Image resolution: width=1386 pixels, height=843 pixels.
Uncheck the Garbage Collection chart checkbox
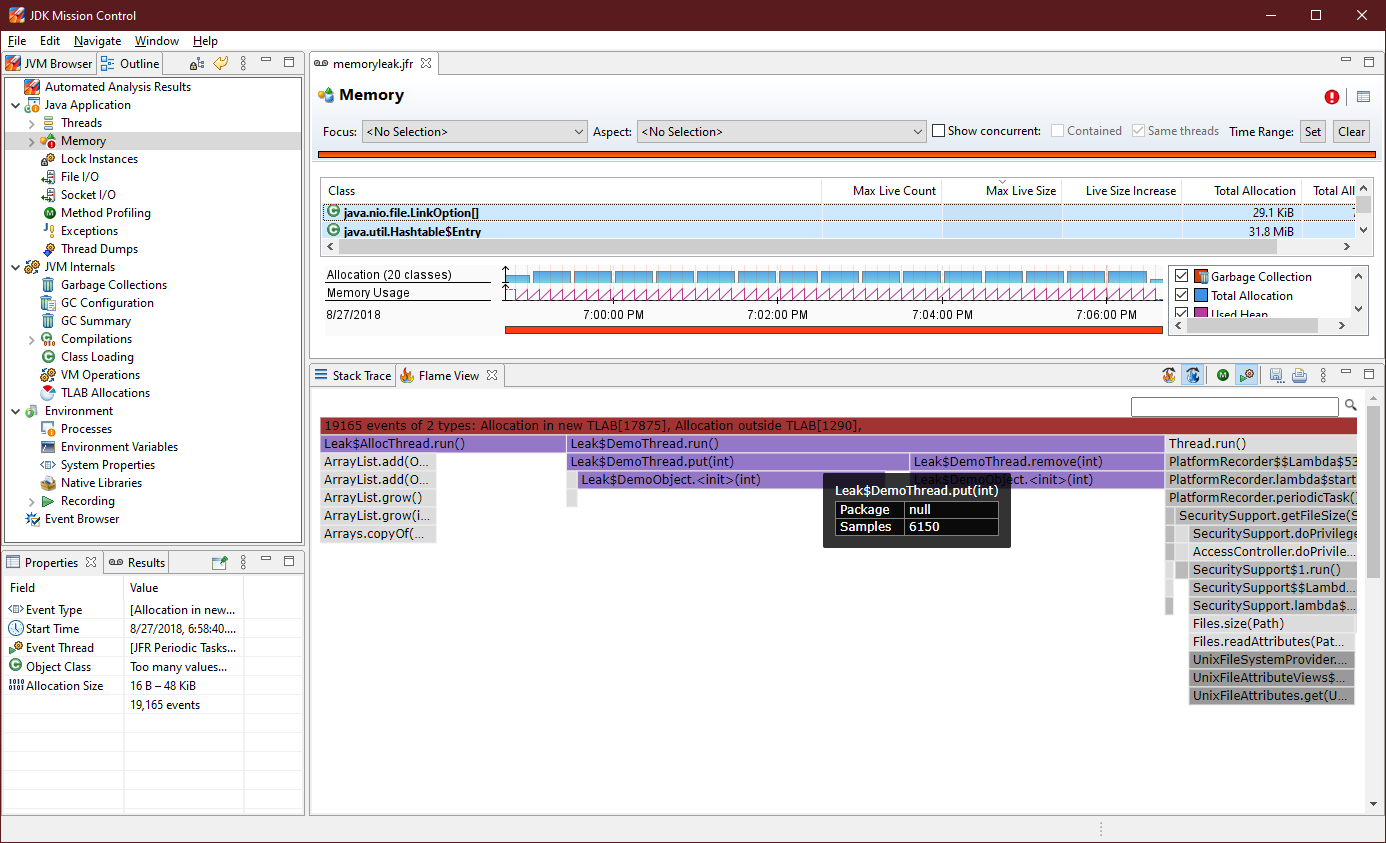[1182, 277]
